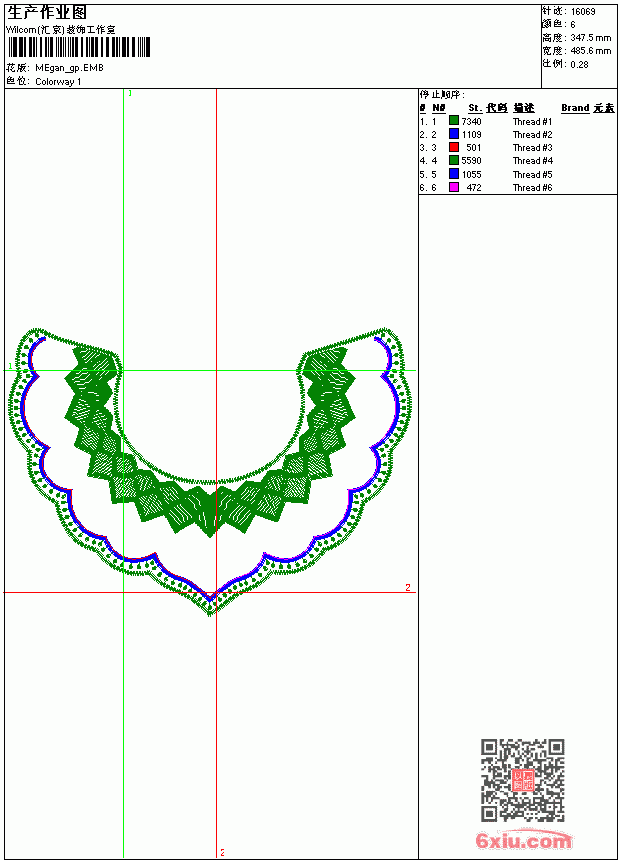Click the QR code image
This screenshot has height=860, width=620.
(x=523, y=780)
